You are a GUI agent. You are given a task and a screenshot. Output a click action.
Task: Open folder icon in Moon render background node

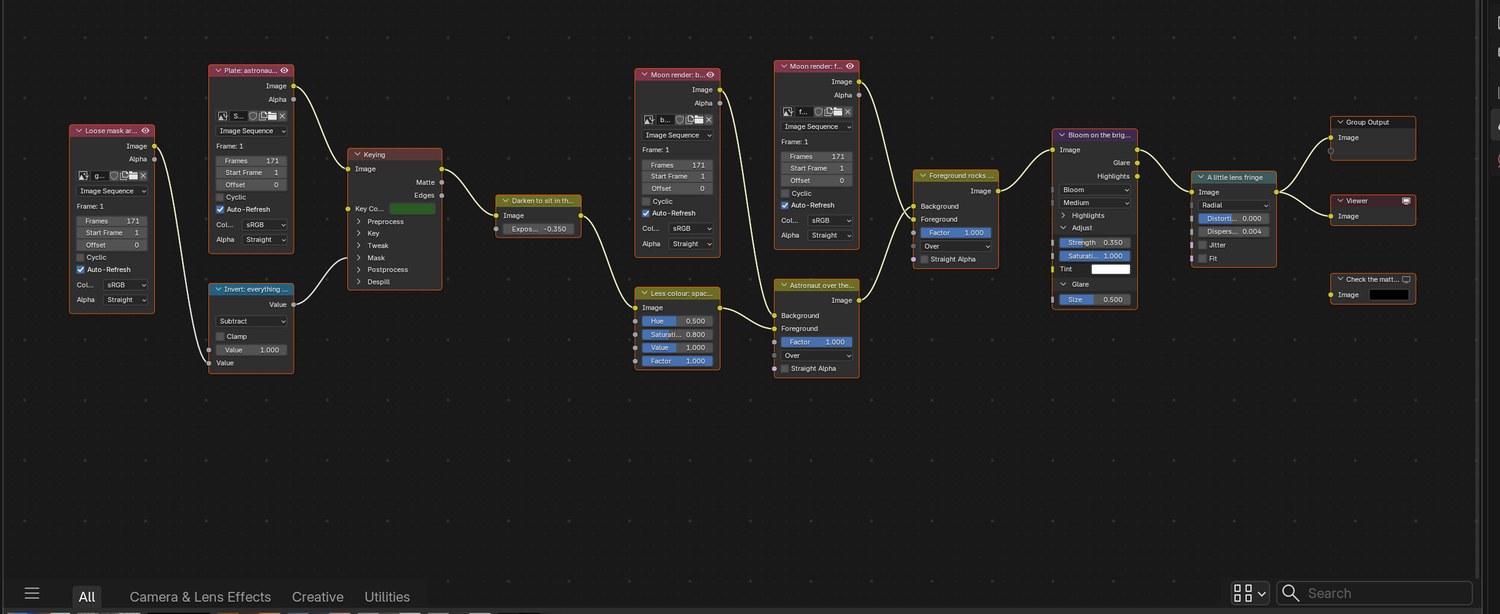click(699, 120)
